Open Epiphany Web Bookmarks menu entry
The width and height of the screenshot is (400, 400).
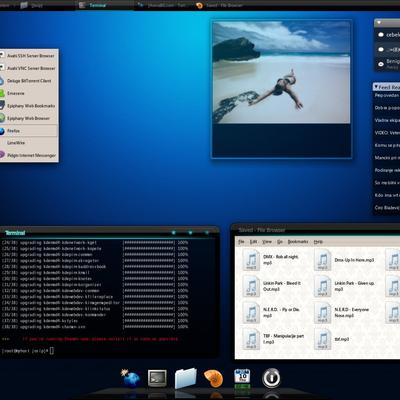[x=29, y=106]
